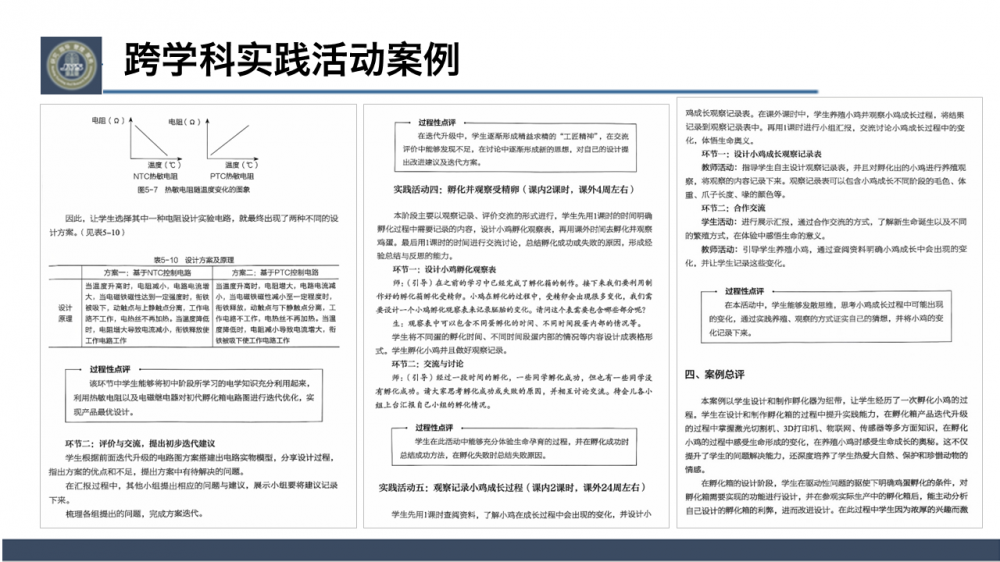
Task: Click the 表5-10 设计方案及原理 table title
Action: [192, 257]
